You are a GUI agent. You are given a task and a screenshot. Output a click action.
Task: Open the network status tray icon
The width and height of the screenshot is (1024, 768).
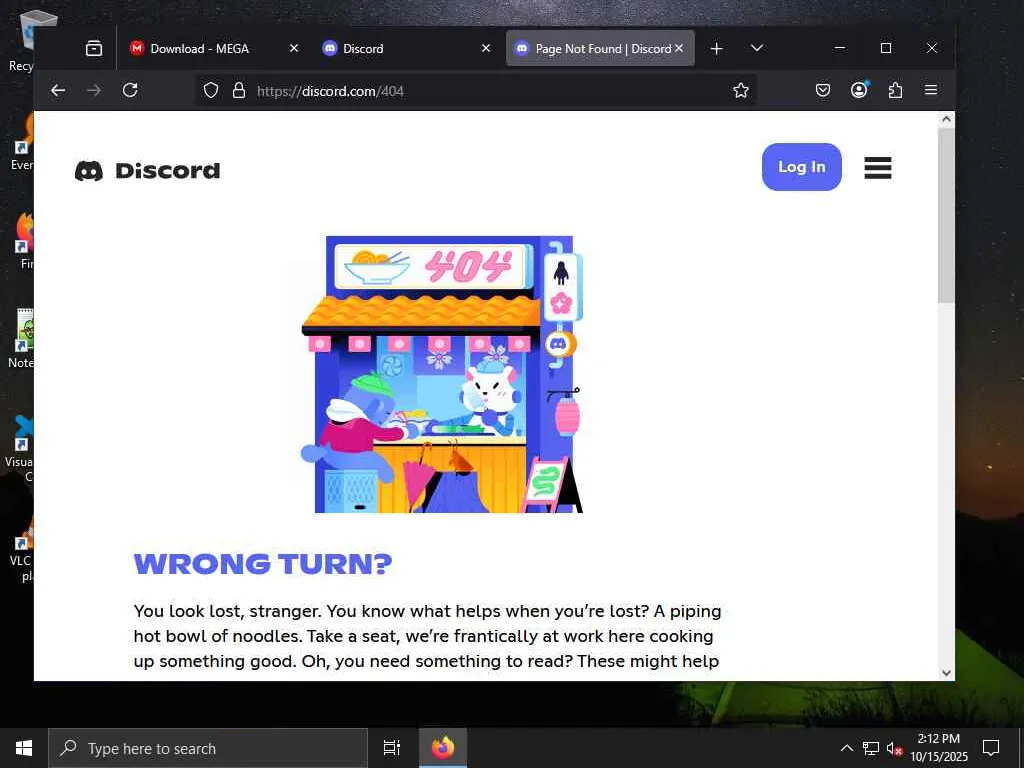[x=871, y=748]
